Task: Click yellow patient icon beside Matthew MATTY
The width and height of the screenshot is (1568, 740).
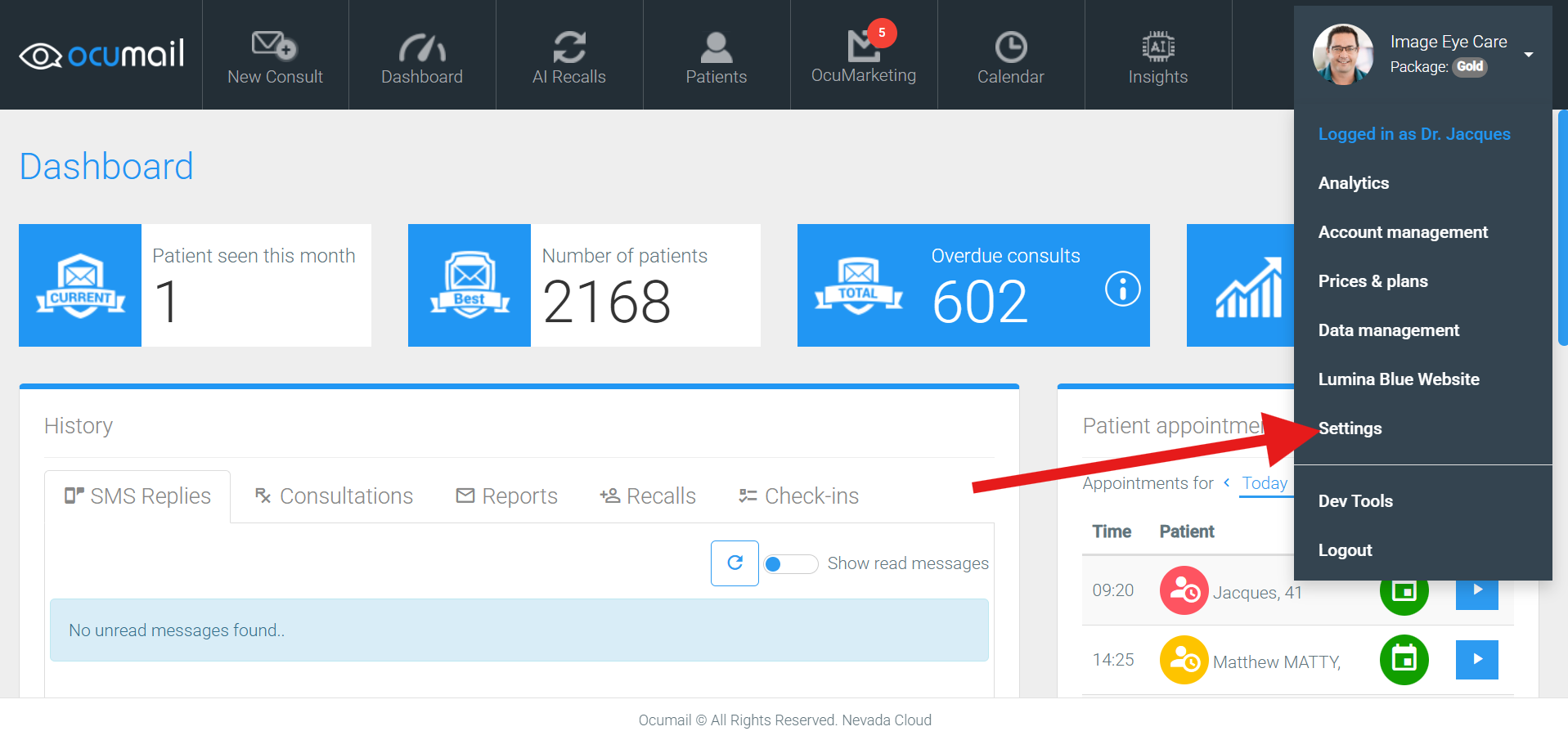Action: point(1184,660)
